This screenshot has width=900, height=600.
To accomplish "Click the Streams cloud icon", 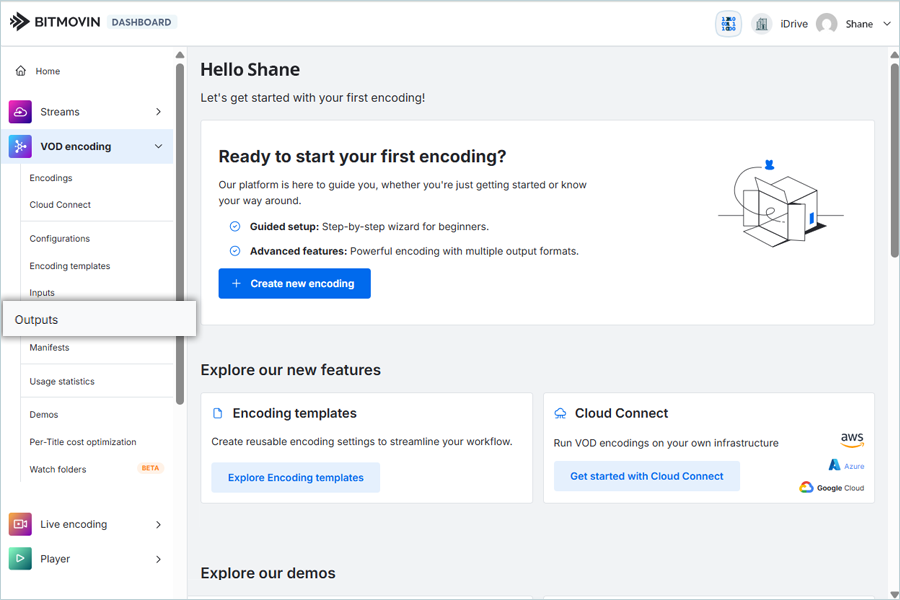I will (20, 112).
